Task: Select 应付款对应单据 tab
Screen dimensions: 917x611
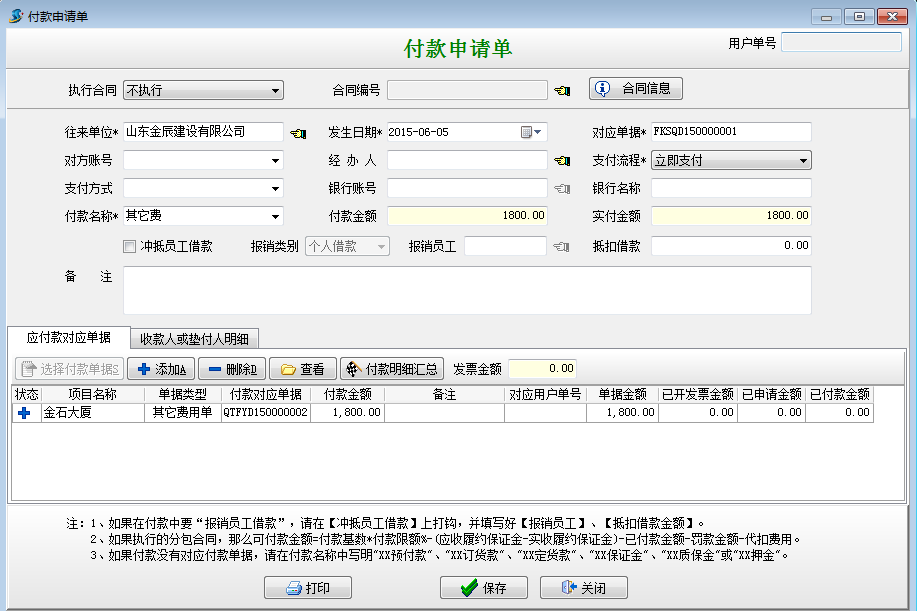Action: click(x=69, y=338)
